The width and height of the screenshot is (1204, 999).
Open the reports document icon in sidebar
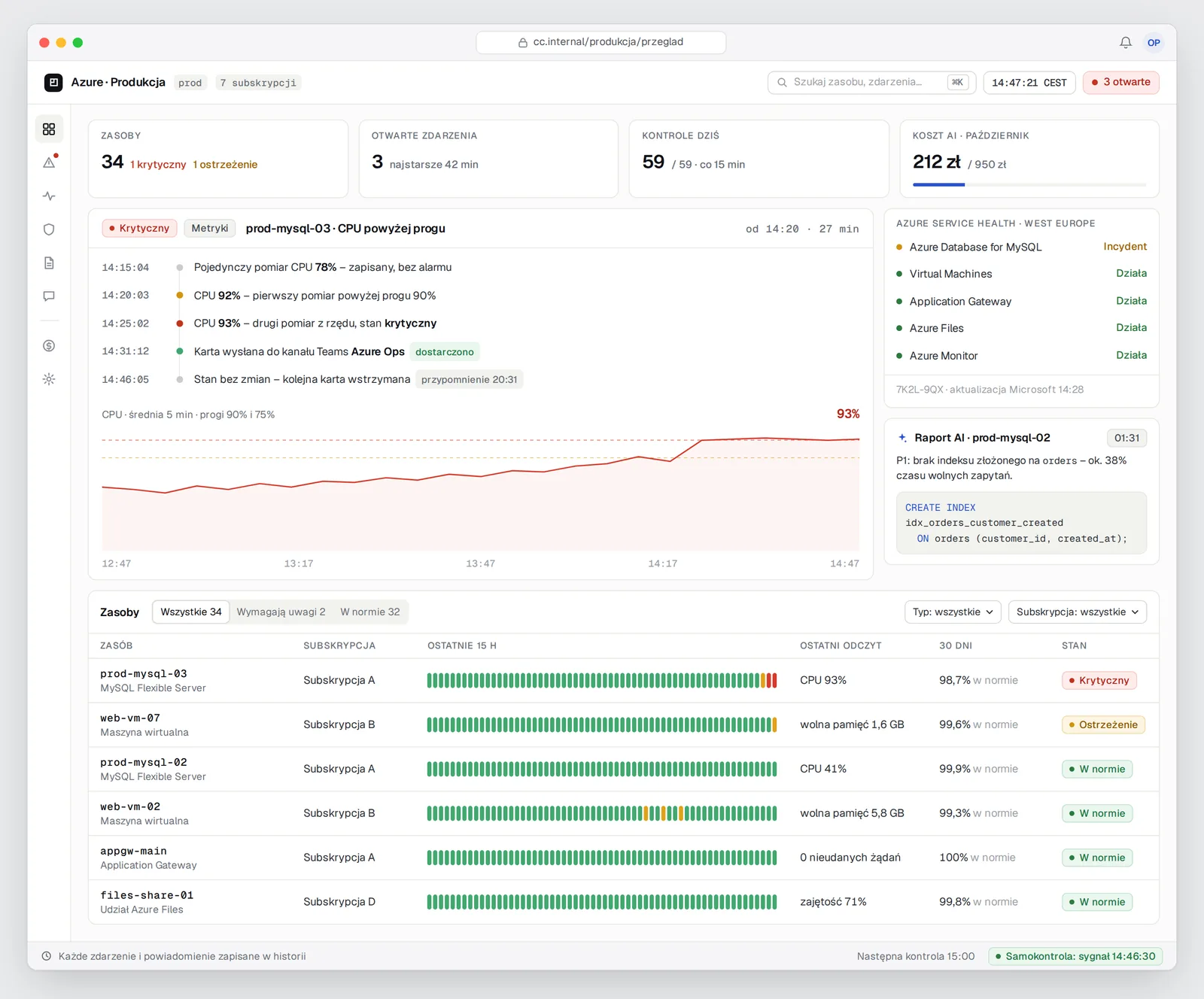tap(49, 263)
